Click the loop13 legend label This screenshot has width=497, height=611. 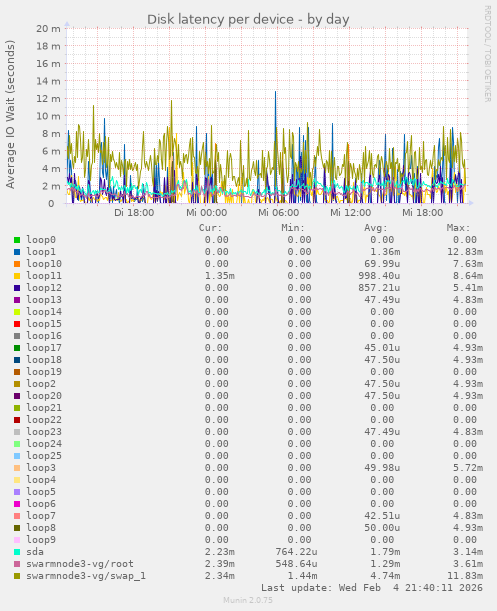tap(44, 300)
